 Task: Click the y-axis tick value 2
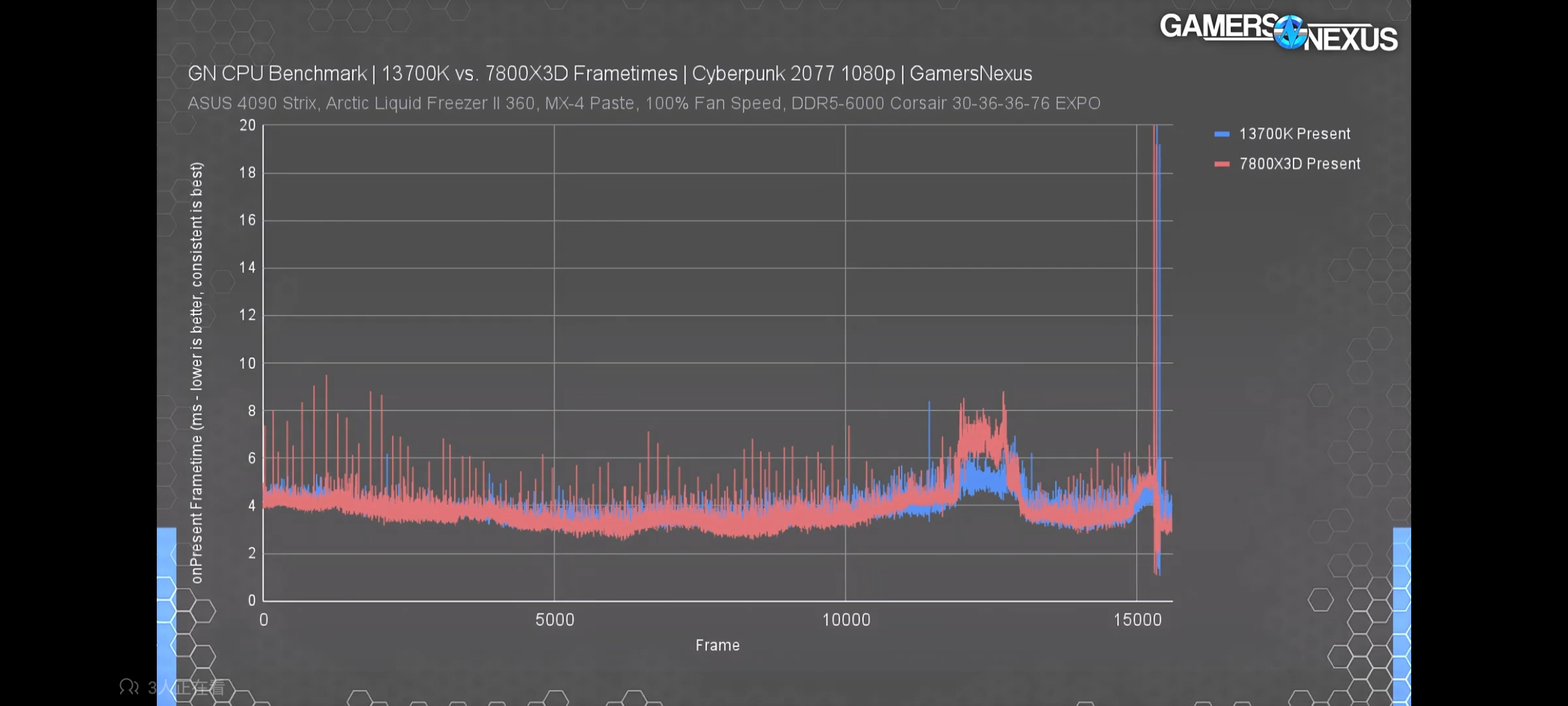pos(252,553)
